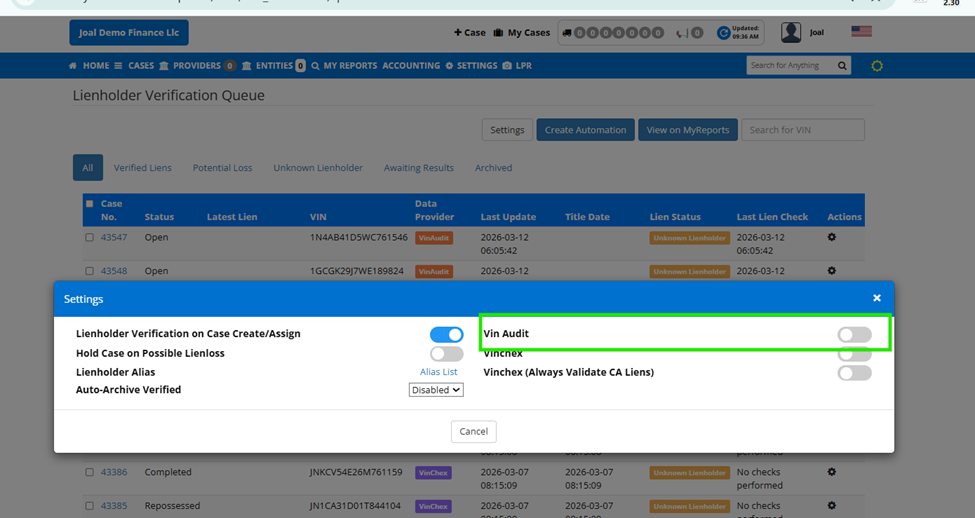
Task: Enable Vinchex Always Validate CA Liens switch
Action: point(854,372)
